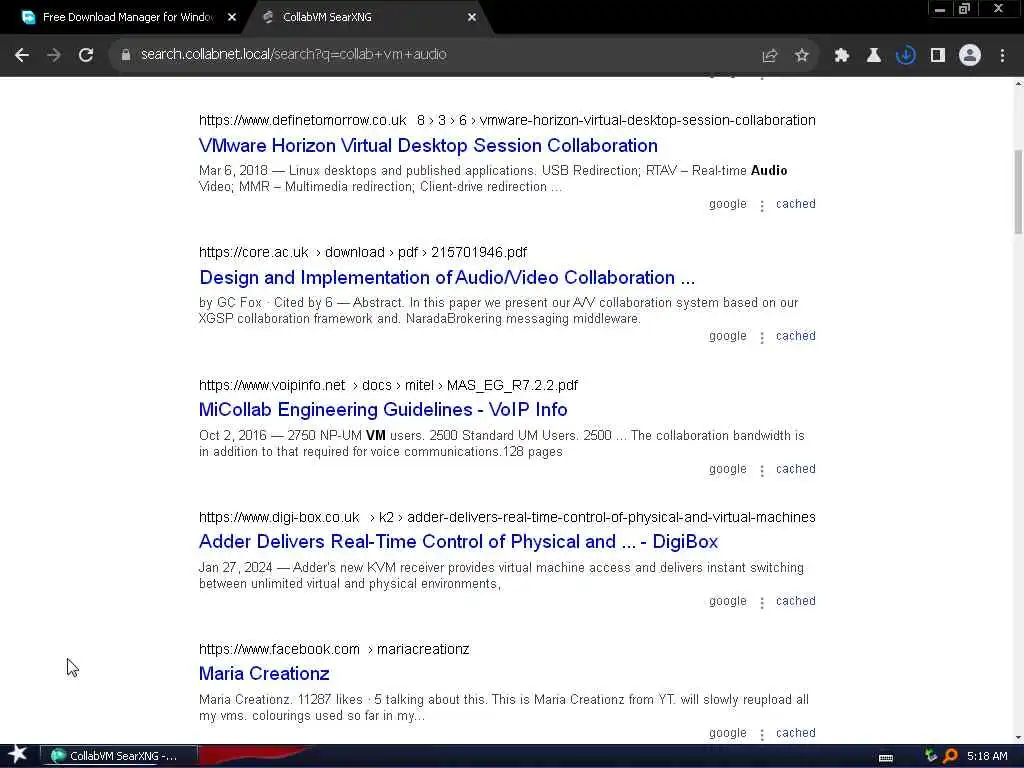1024x768 pixels.
Task: Click the google engine label under VMware result
Action: [728, 204]
